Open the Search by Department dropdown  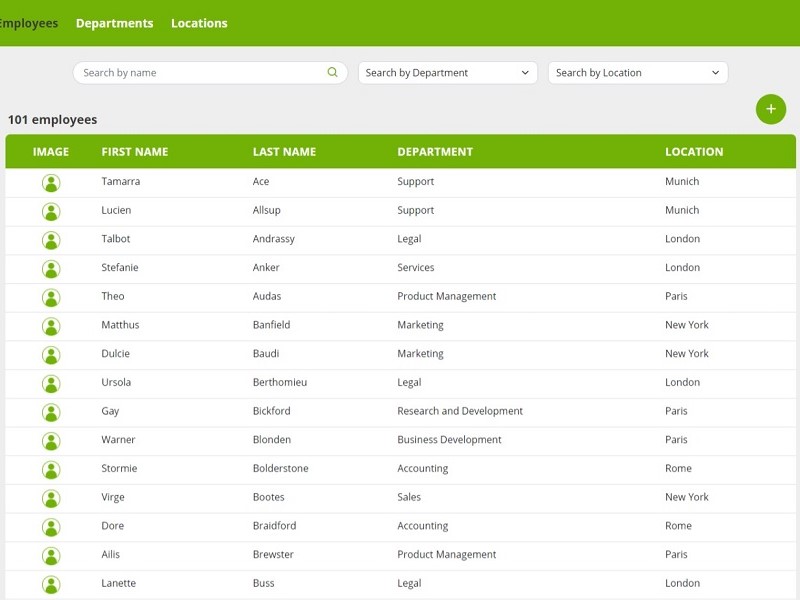447,73
